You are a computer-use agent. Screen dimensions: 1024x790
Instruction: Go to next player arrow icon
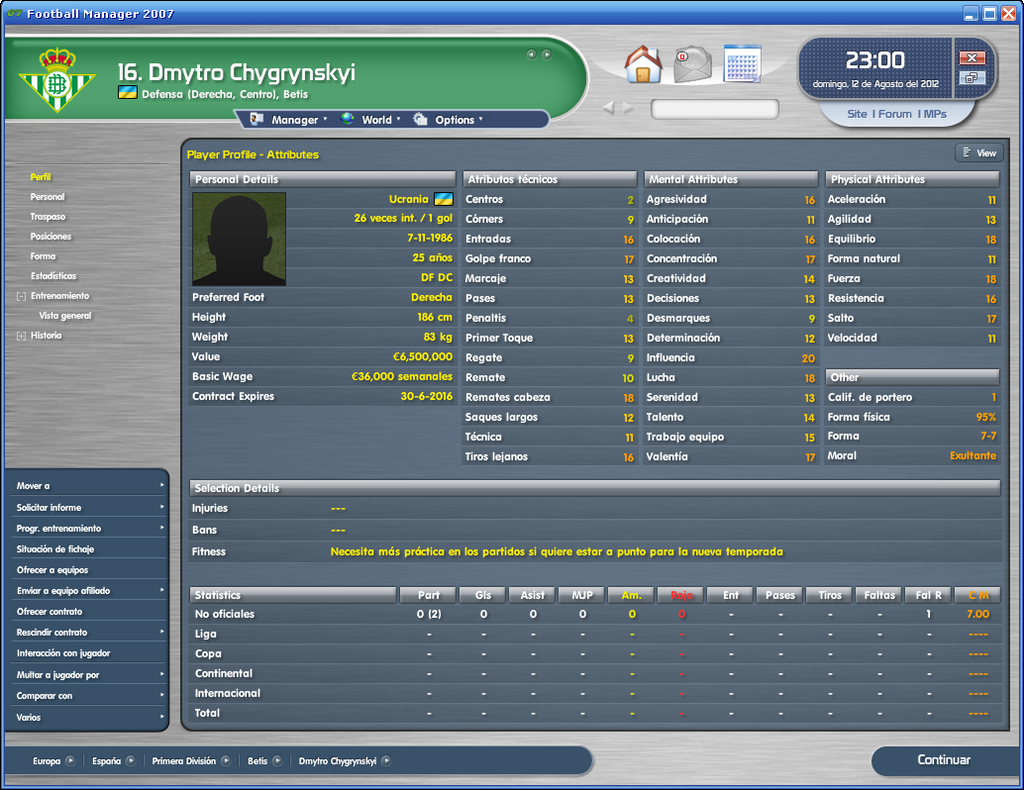[x=547, y=54]
